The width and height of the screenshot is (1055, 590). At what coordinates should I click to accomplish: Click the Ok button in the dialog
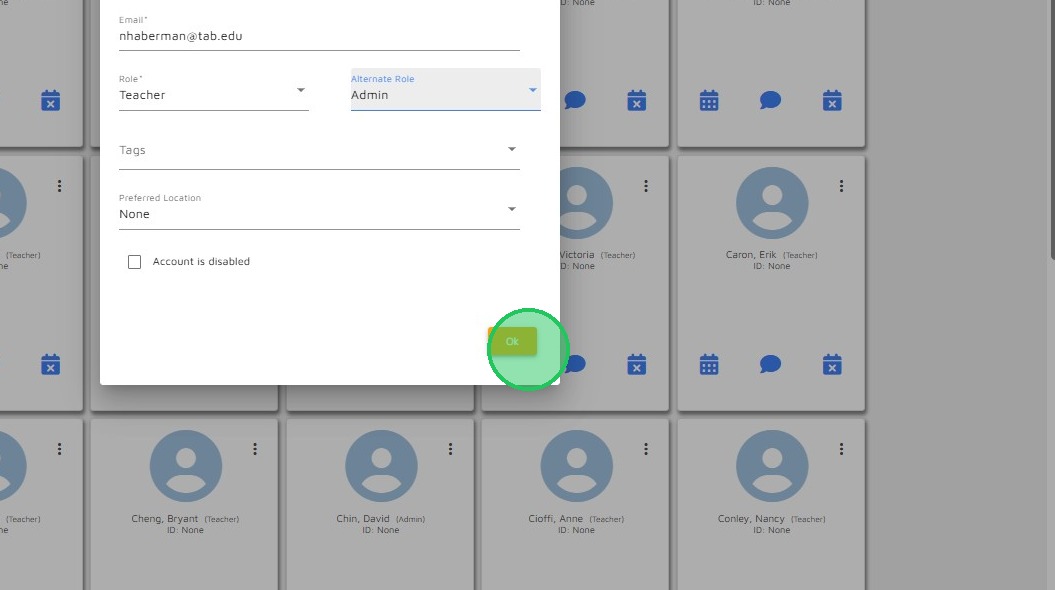click(x=512, y=341)
